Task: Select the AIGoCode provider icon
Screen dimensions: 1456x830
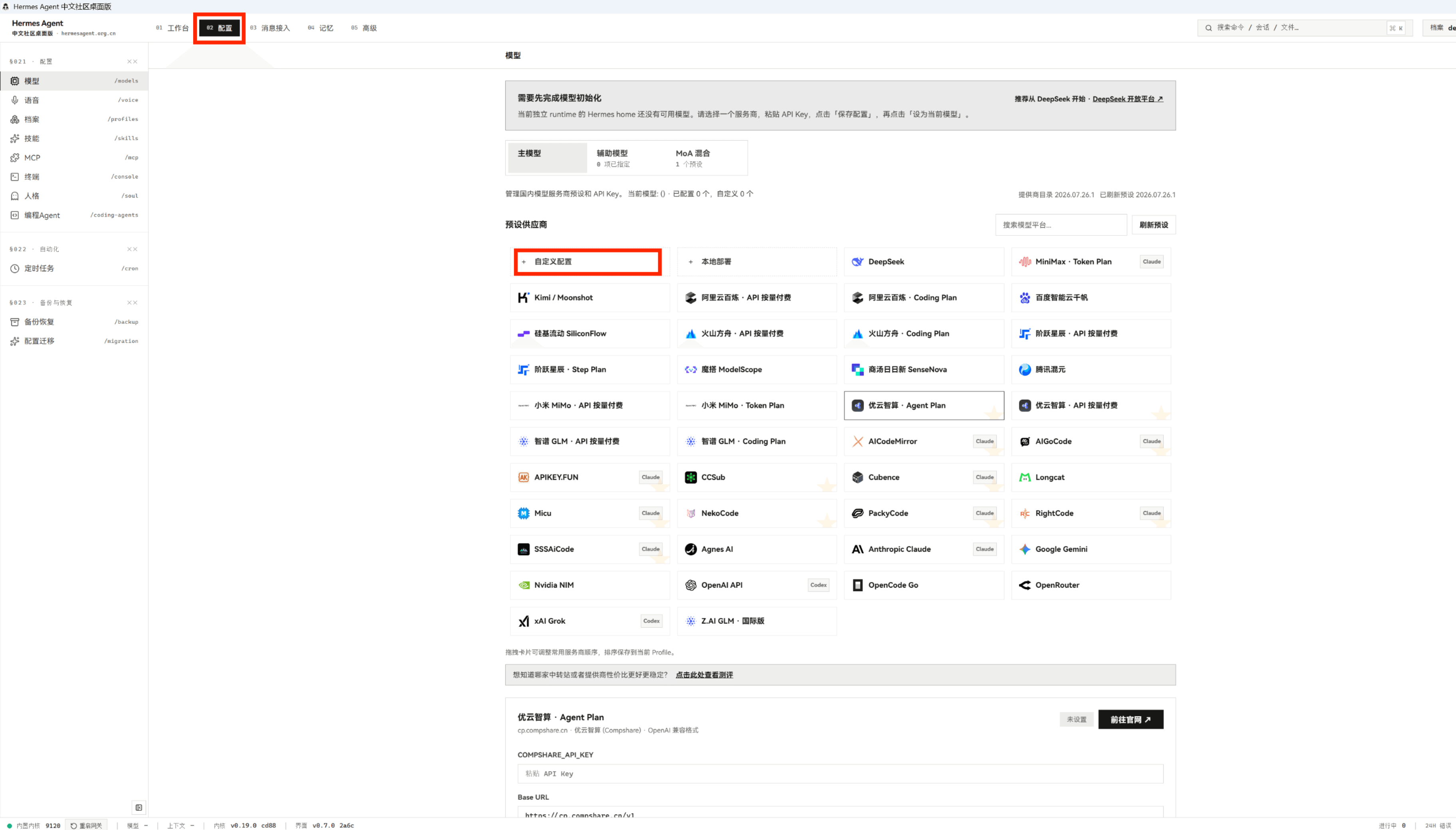Action: point(1025,441)
